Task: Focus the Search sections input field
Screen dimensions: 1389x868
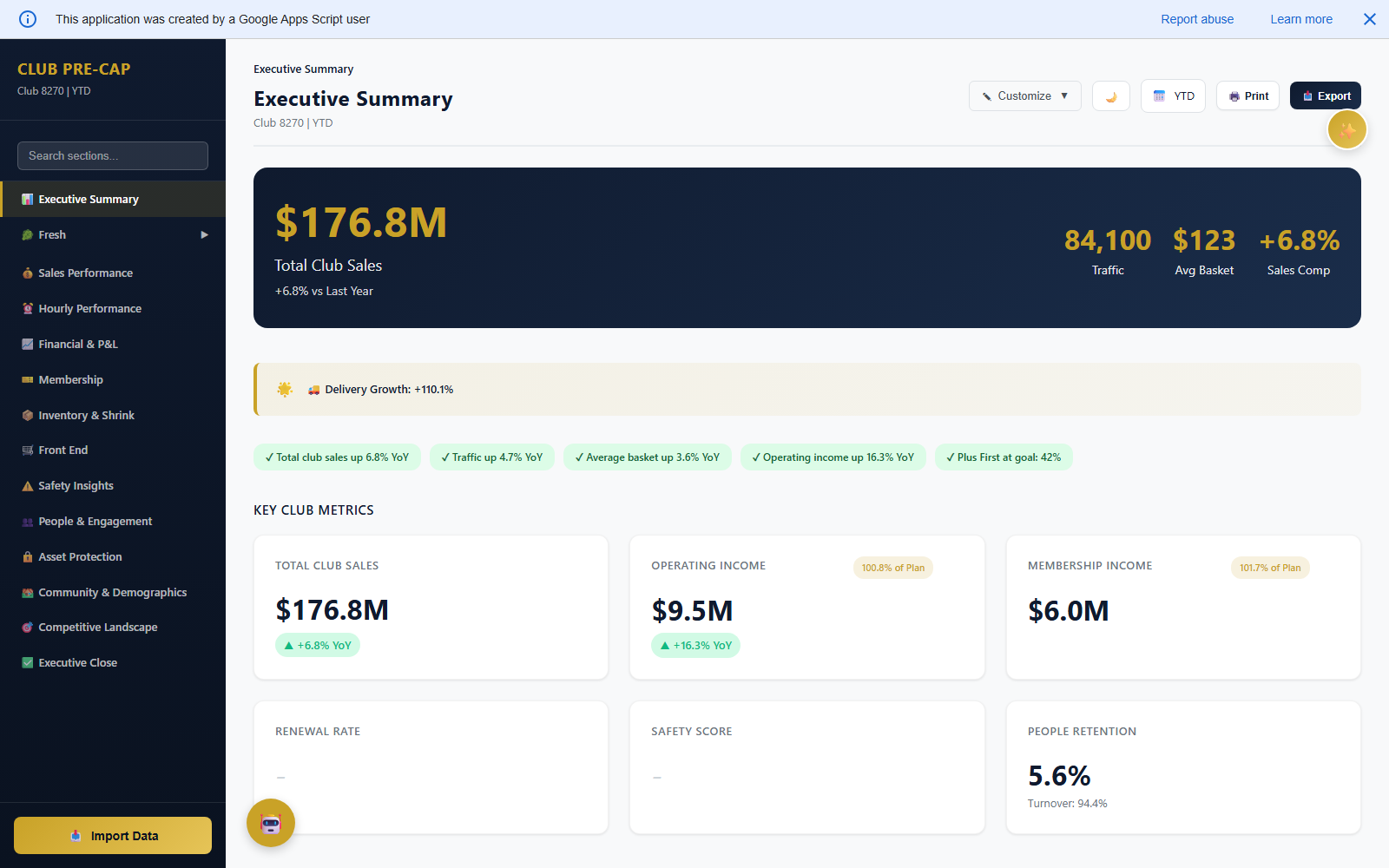Action: point(113,156)
